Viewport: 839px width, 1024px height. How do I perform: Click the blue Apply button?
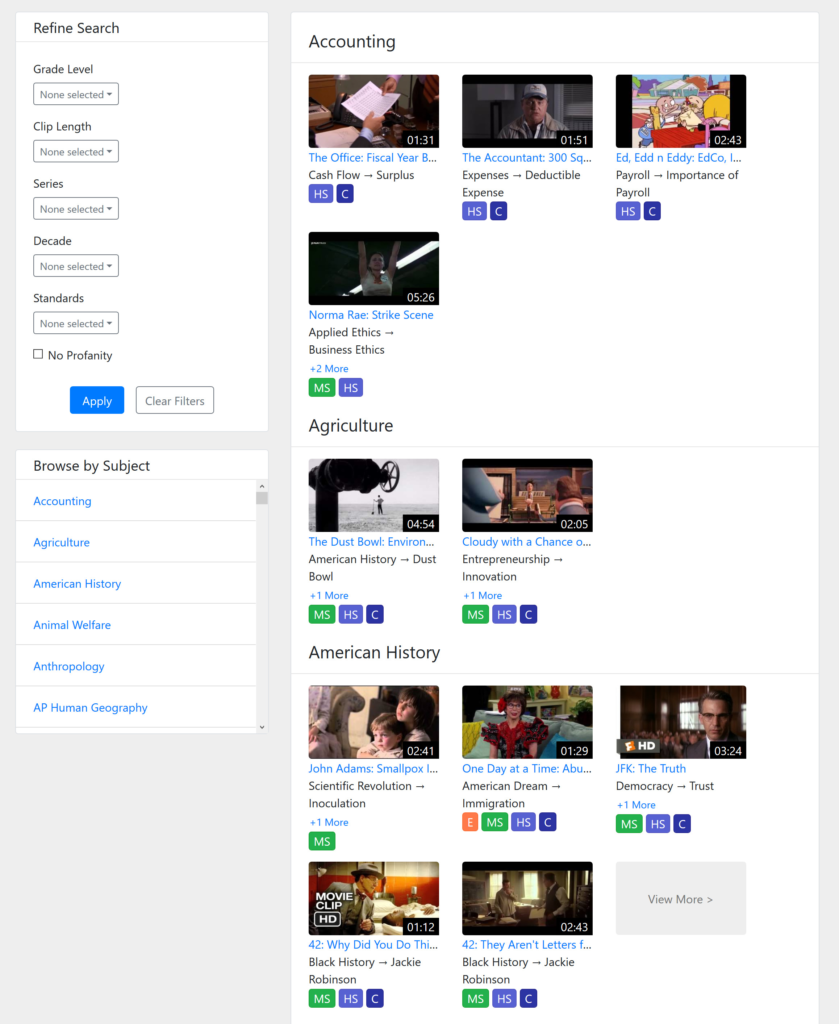97,400
